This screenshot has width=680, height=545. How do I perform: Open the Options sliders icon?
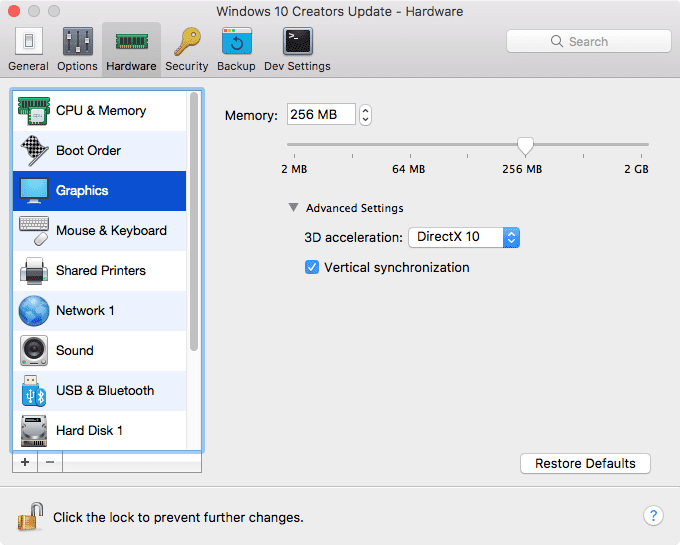point(78,41)
